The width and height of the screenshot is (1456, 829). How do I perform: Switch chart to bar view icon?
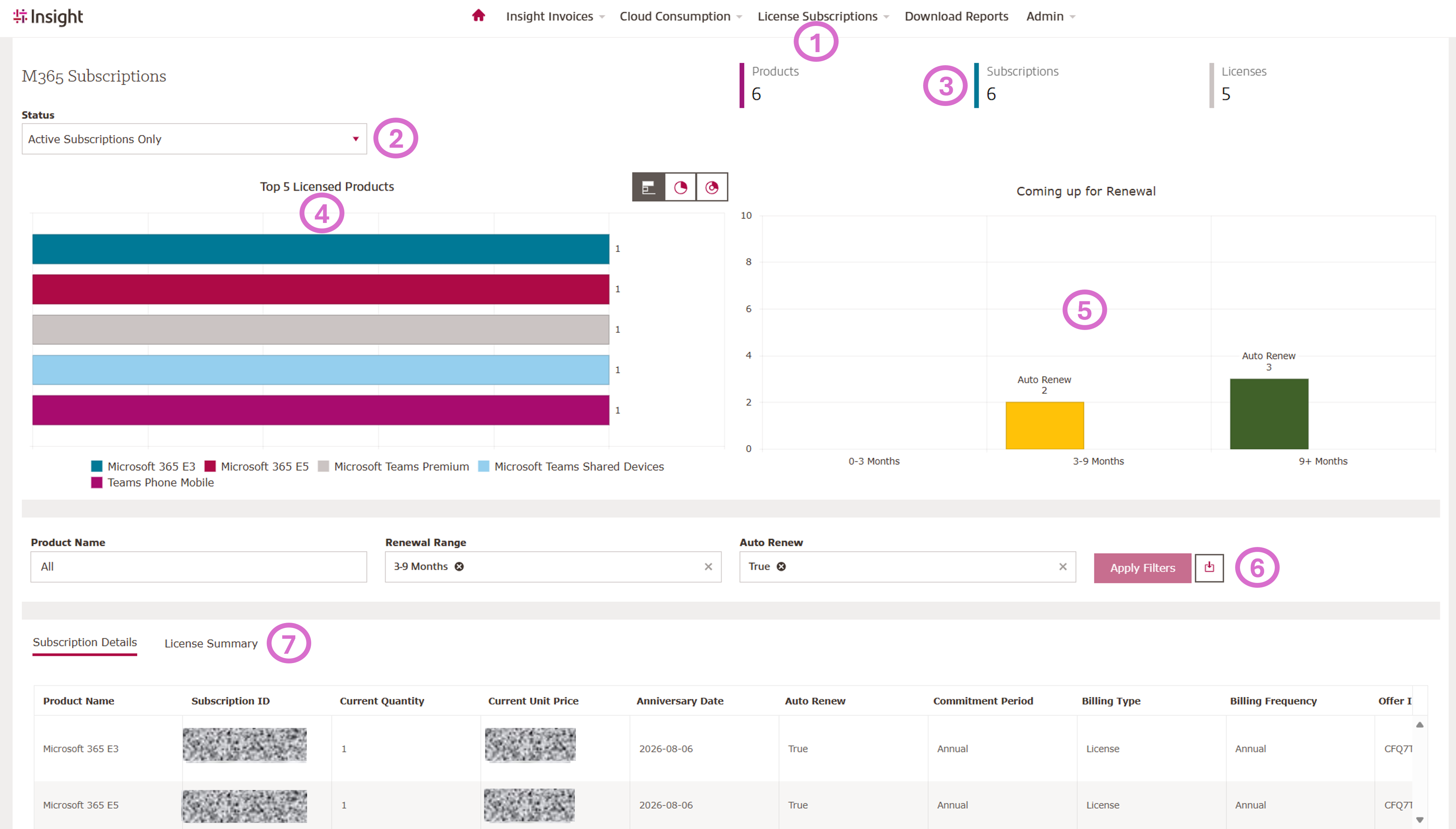(x=649, y=187)
